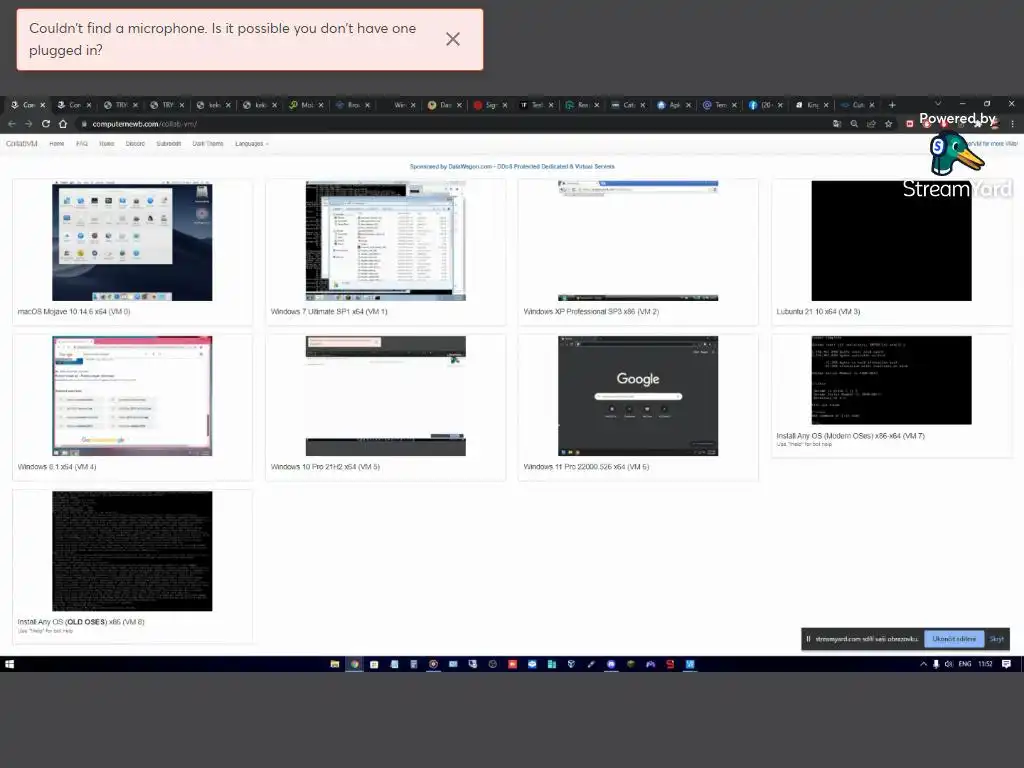Open the macOS Mojave 10.14.6 VM thumbnail
This screenshot has width=1024, height=768.
pos(132,241)
